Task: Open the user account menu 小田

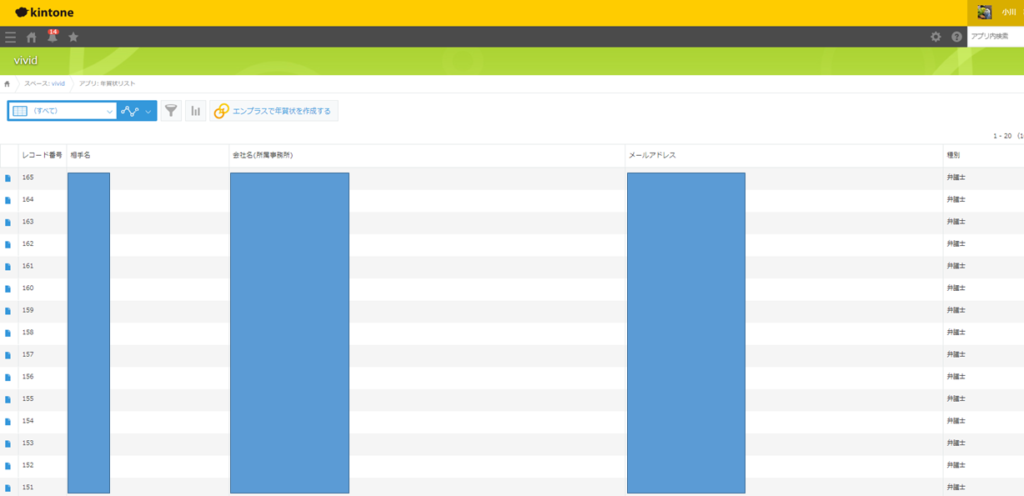Action: [995, 12]
